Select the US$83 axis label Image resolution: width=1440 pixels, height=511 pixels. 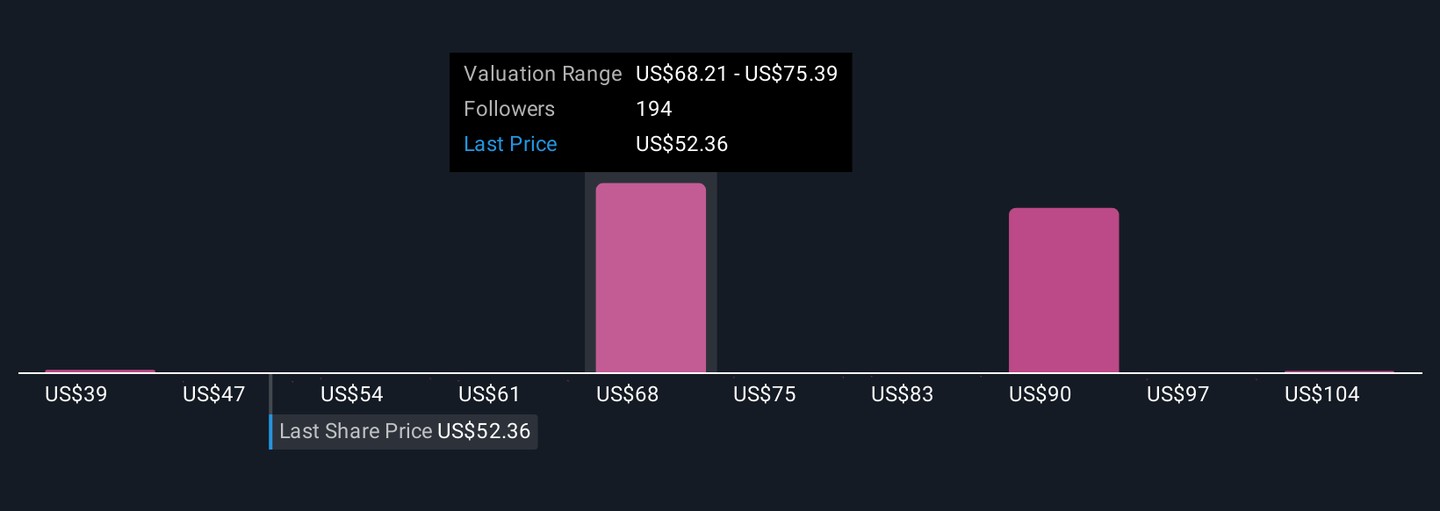pos(902,395)
